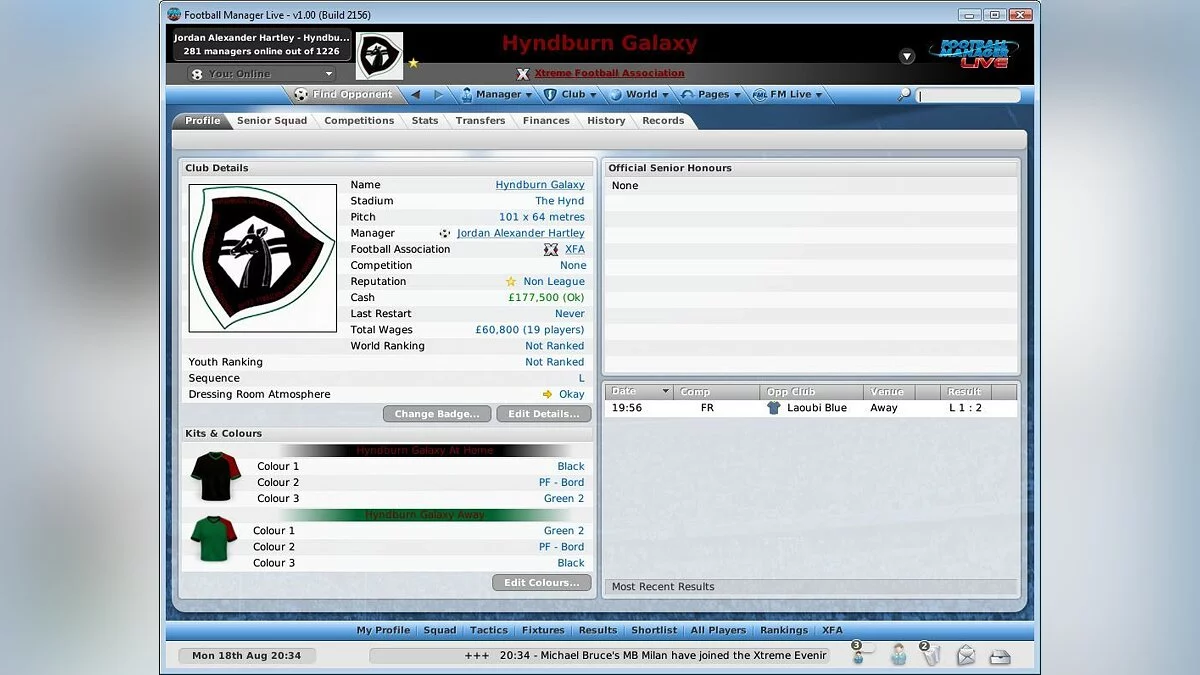Viewport: 1200px width, 675px height.
Task: Click the black home kit shirt swatch
Action: pyautogui.click(x=216, y=477)
